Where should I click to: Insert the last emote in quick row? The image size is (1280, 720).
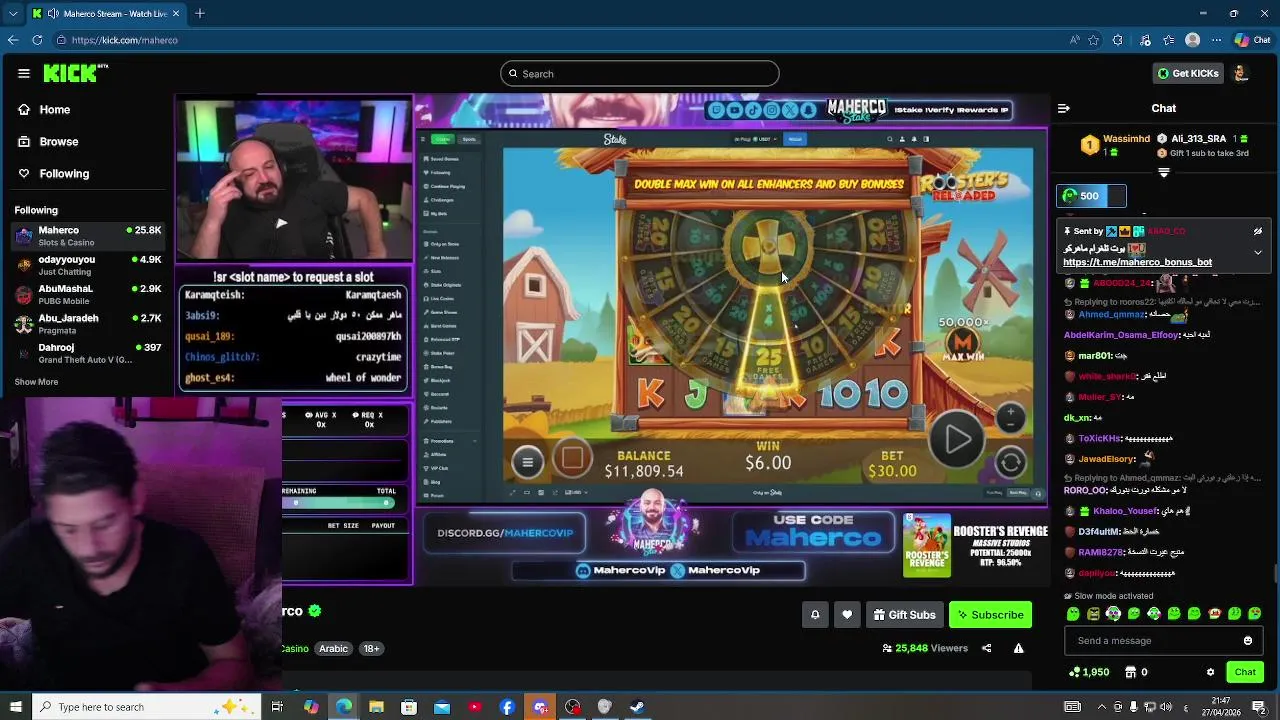[x=1256, y=614]
